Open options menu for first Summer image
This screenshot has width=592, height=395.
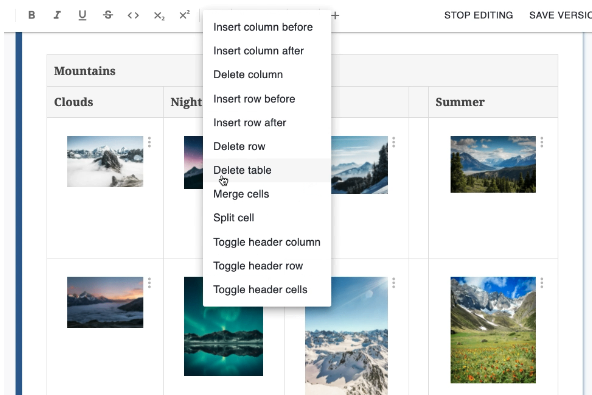point(542,142)
